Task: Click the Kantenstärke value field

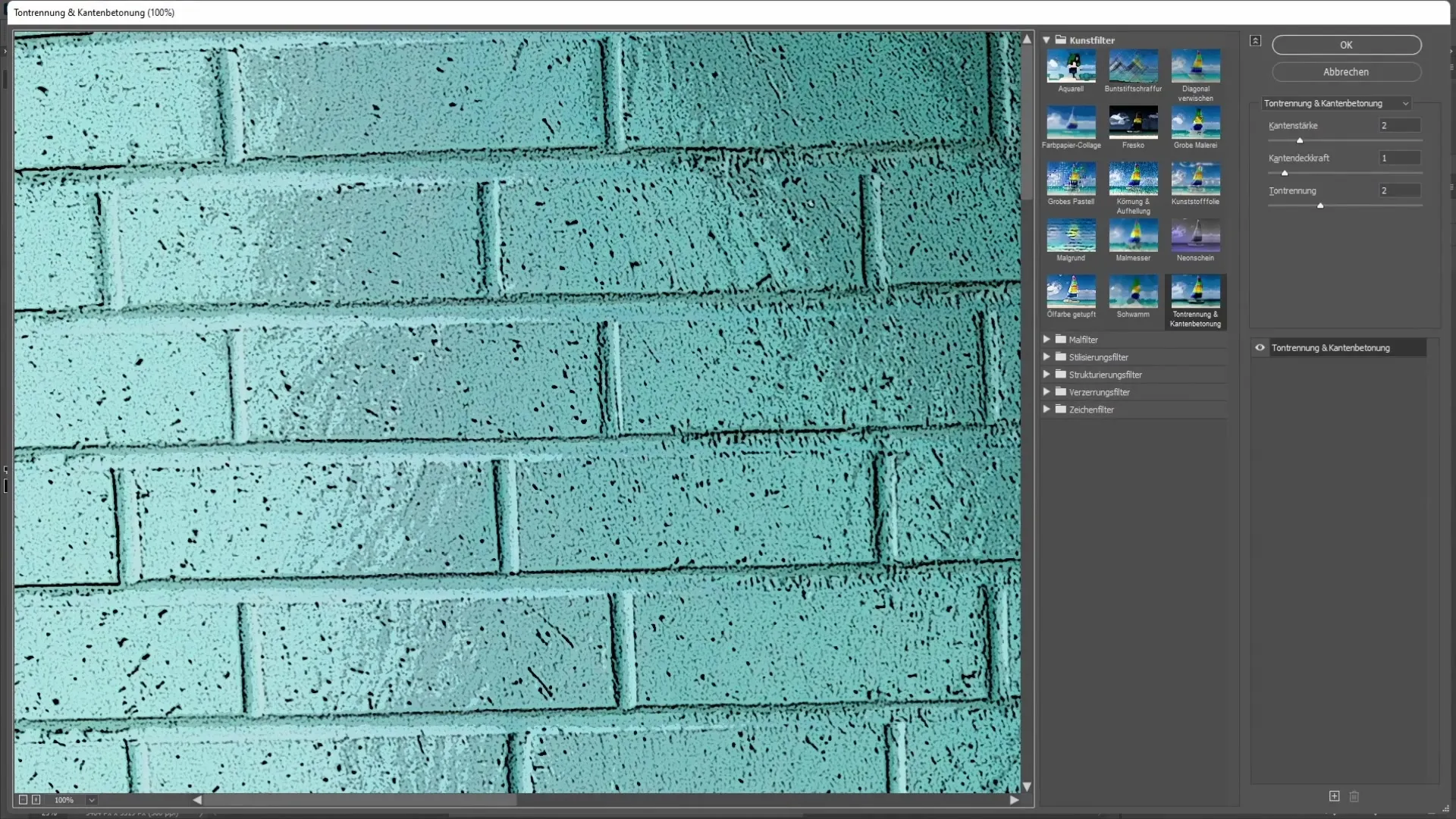Action: coord(1399,126)
